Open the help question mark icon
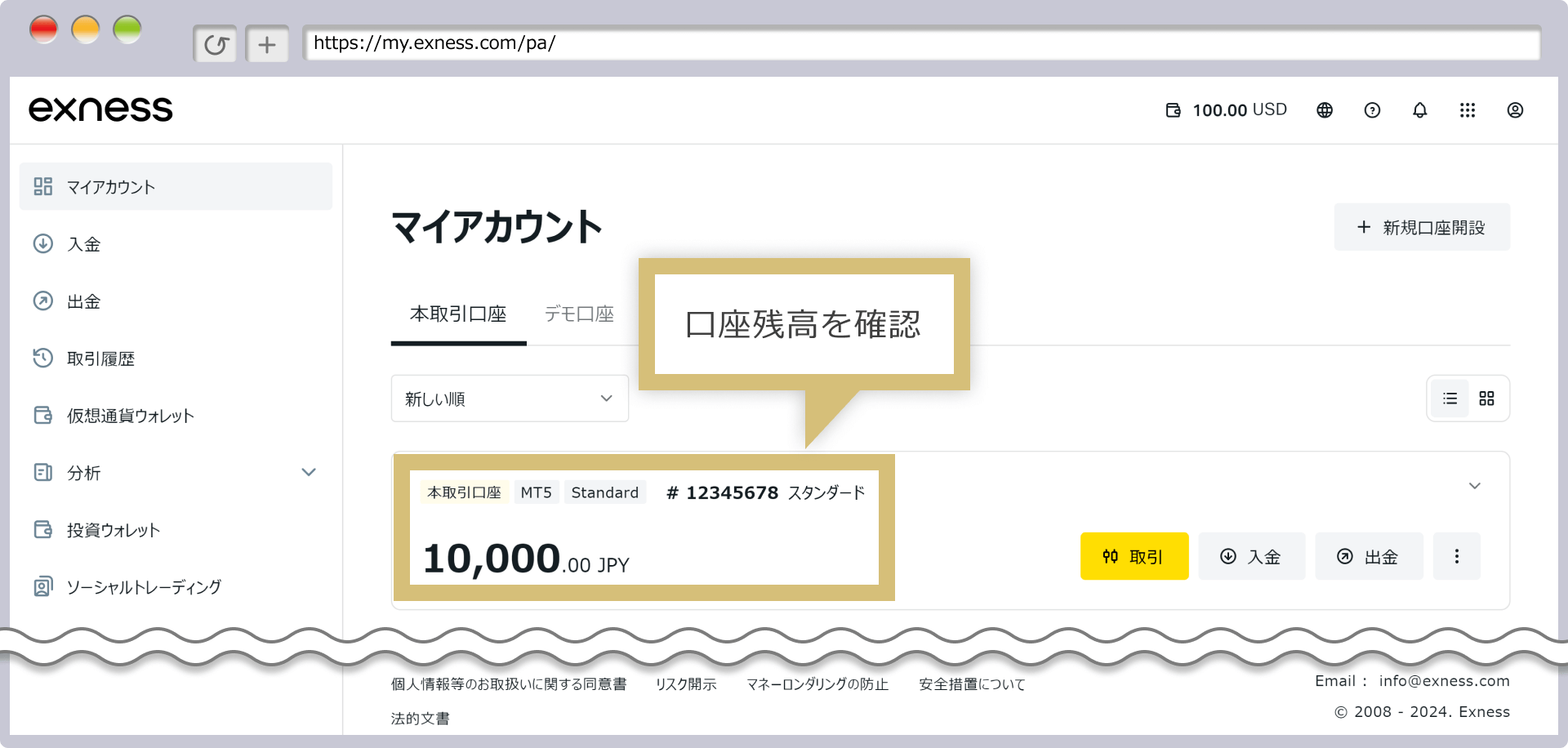 point(1372,110)
